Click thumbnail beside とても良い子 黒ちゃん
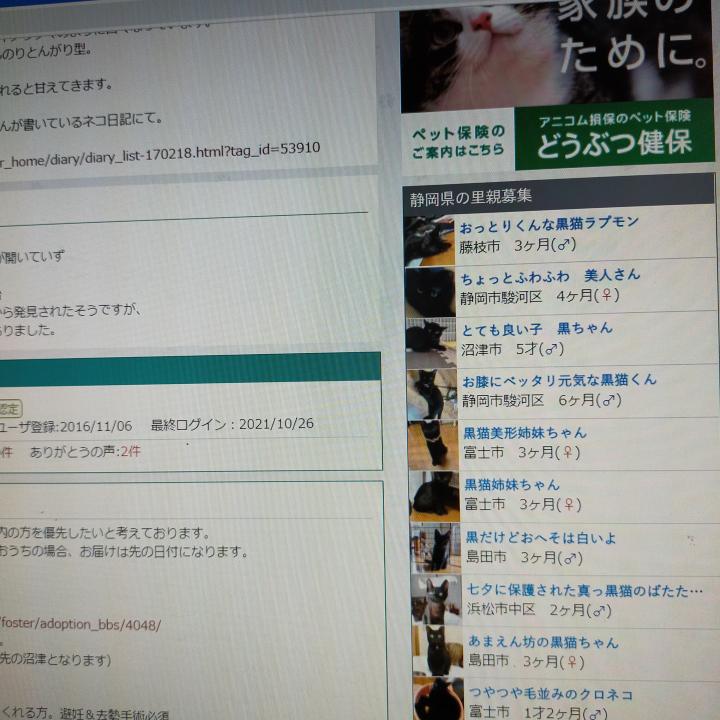The image size is (720, 720). (x=431, y=343)
